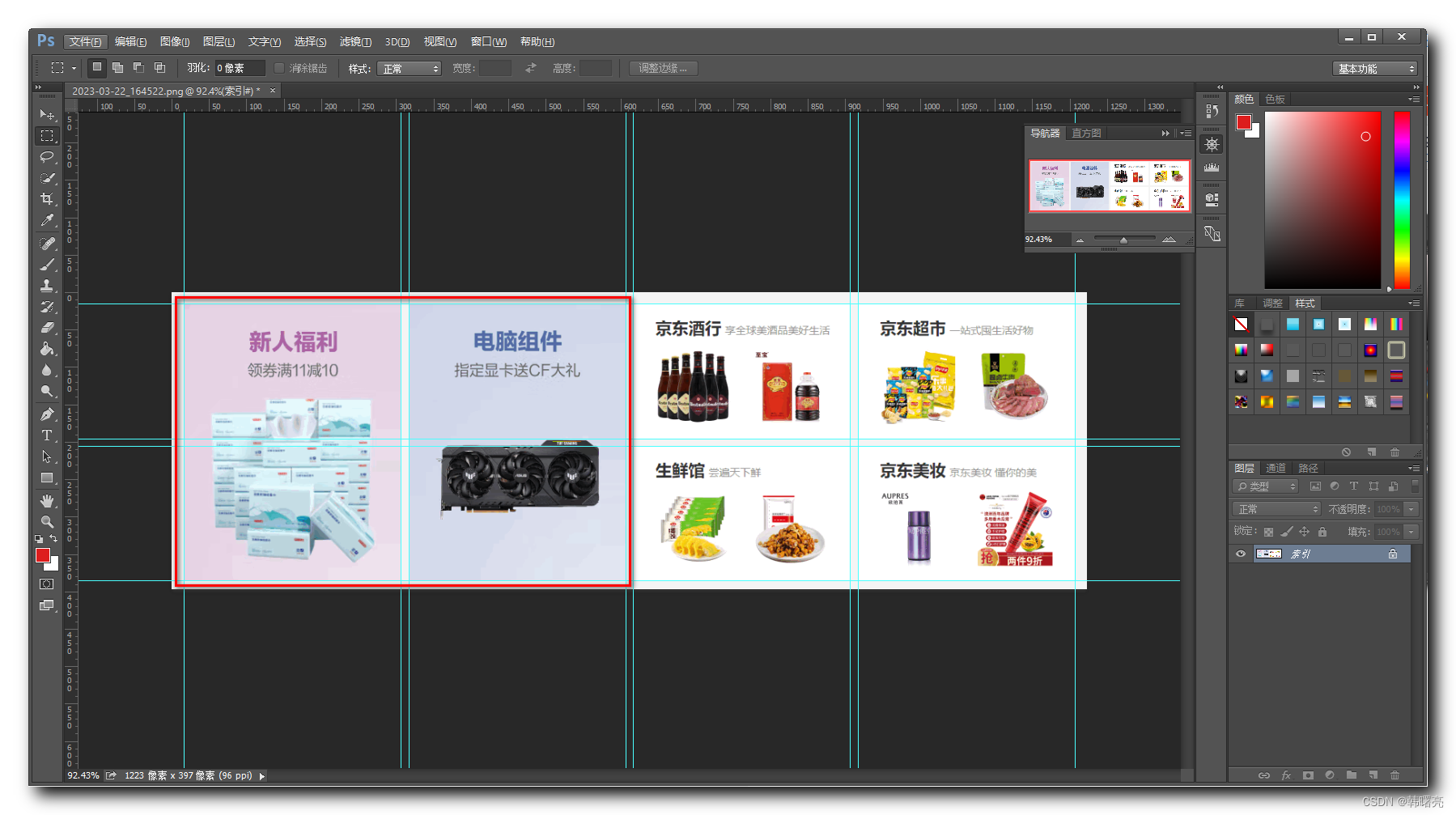This screenshot has width=1456, height=815.
Task: Enable the 消除锯齿 anti-alias checkbox
Action: point(280,68)
